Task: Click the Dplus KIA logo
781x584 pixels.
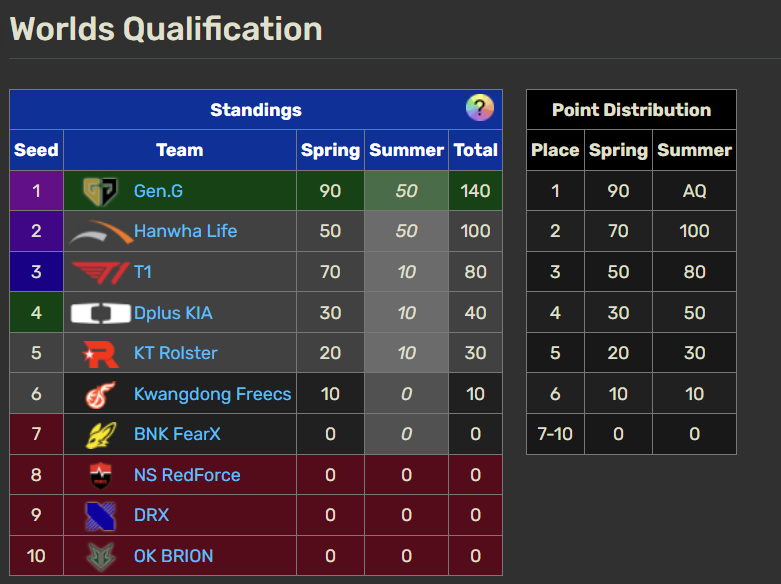Action: (x=101, y=313)
